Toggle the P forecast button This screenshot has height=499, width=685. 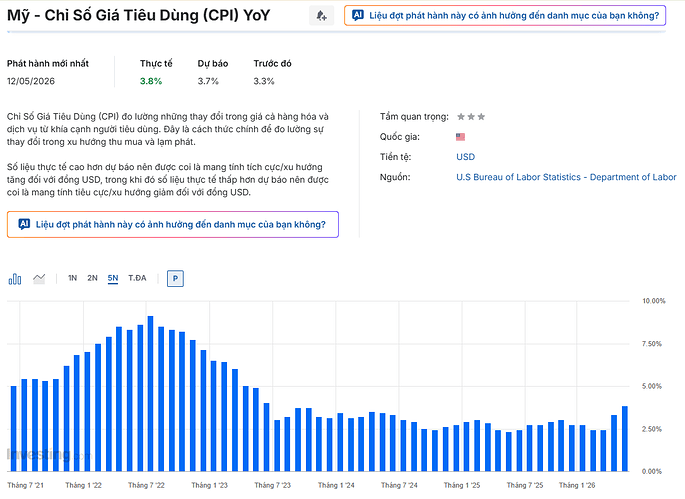click(175, 278)
